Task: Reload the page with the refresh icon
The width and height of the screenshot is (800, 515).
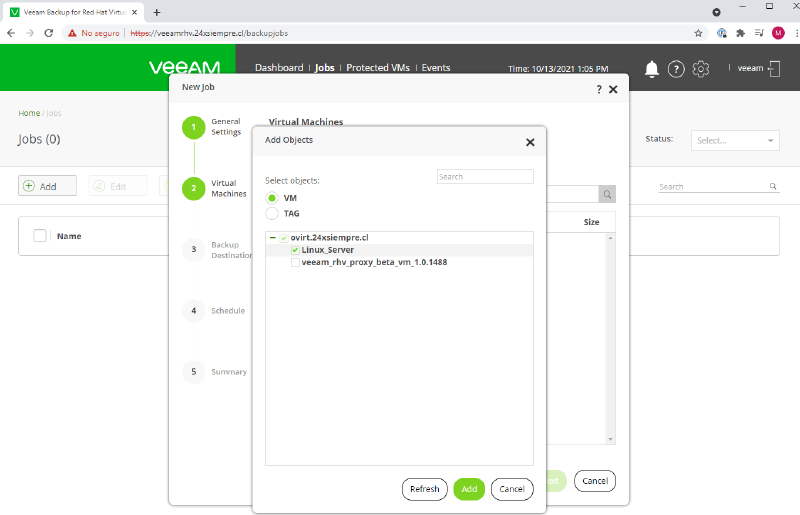Action: click(x=48, y=33)
